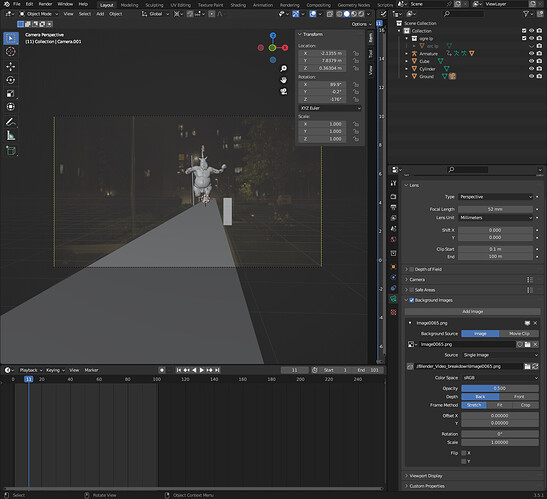Reload the background image file
Screen dimensions: 547x499
535,366
